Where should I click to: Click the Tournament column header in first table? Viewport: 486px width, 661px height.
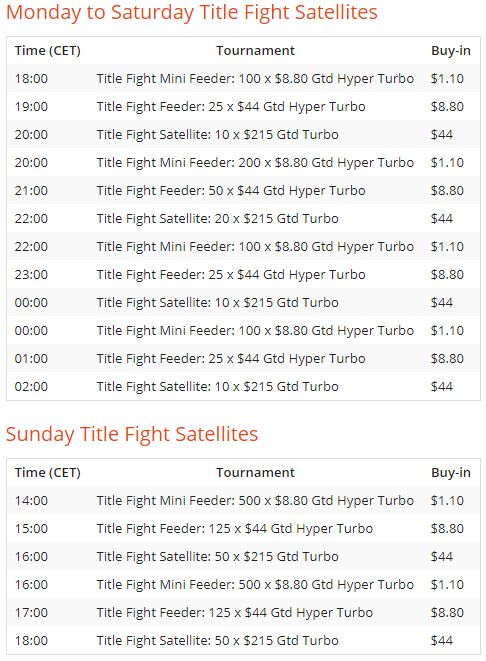[x=255, y=51]
